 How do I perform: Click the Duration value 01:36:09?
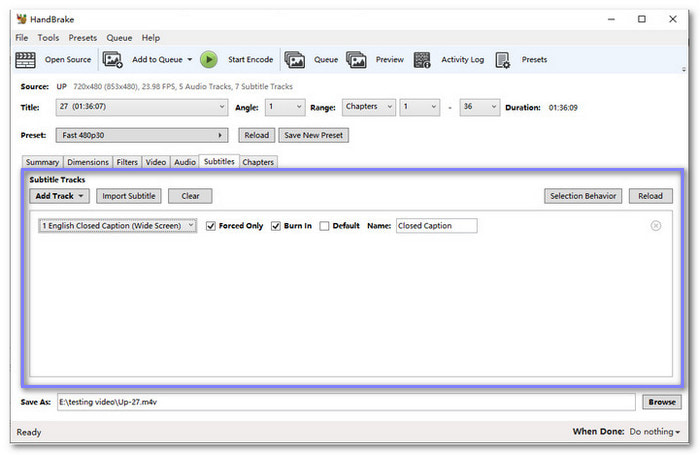click(563, 108)
